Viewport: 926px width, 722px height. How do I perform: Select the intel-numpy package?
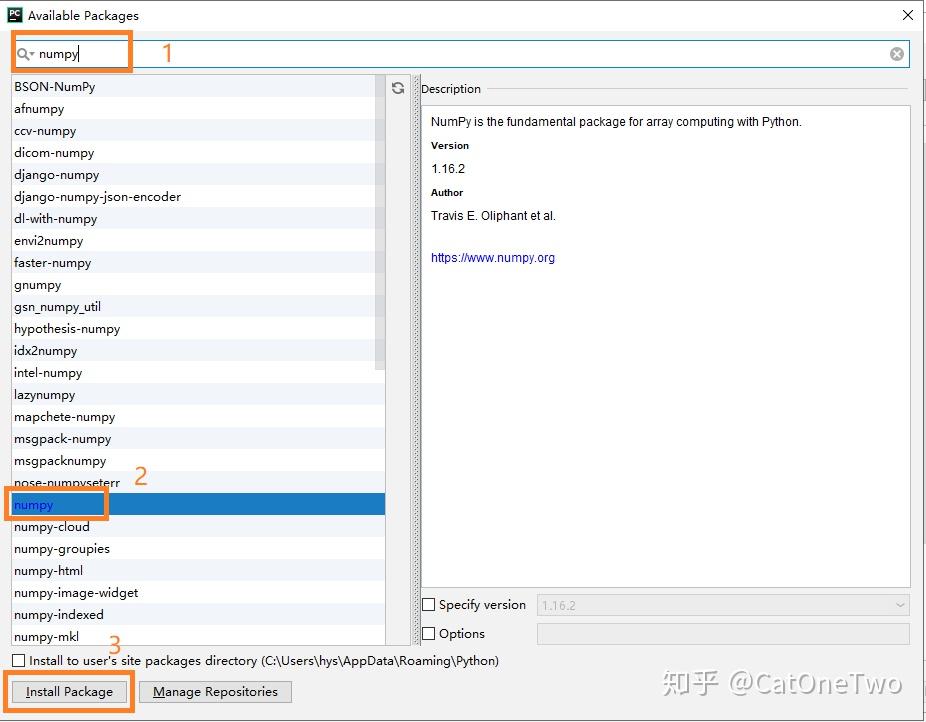(x=198, y=373)
